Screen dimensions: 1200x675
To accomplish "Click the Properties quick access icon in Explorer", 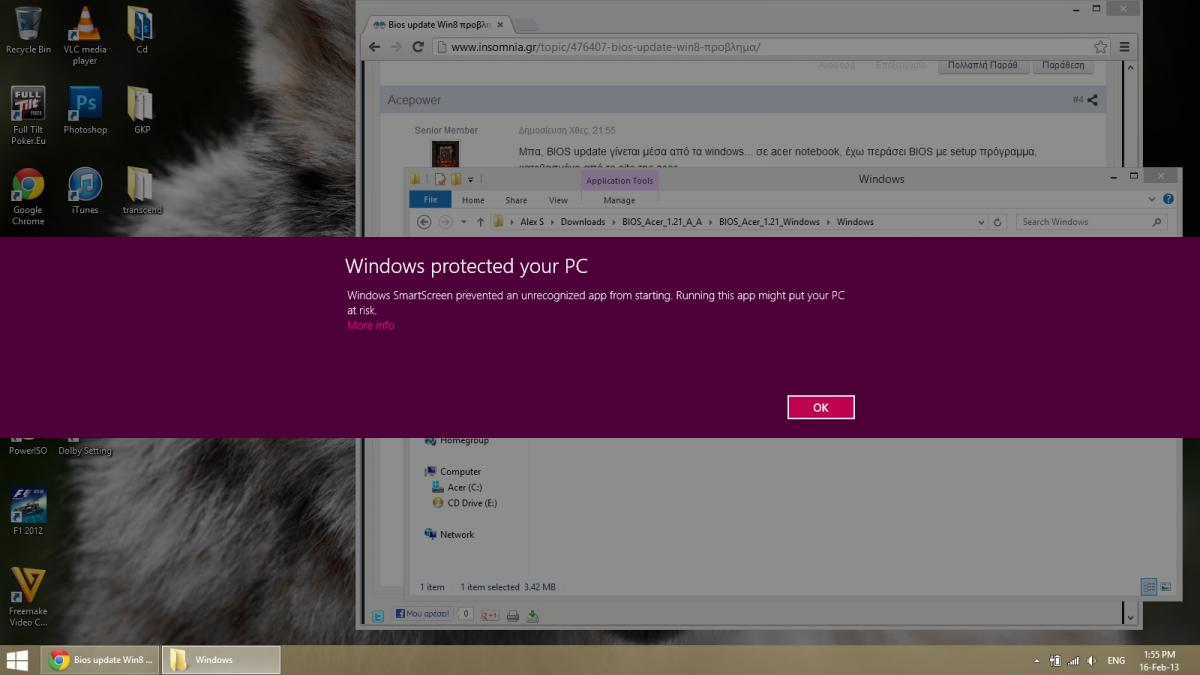I will pos(440,180).
